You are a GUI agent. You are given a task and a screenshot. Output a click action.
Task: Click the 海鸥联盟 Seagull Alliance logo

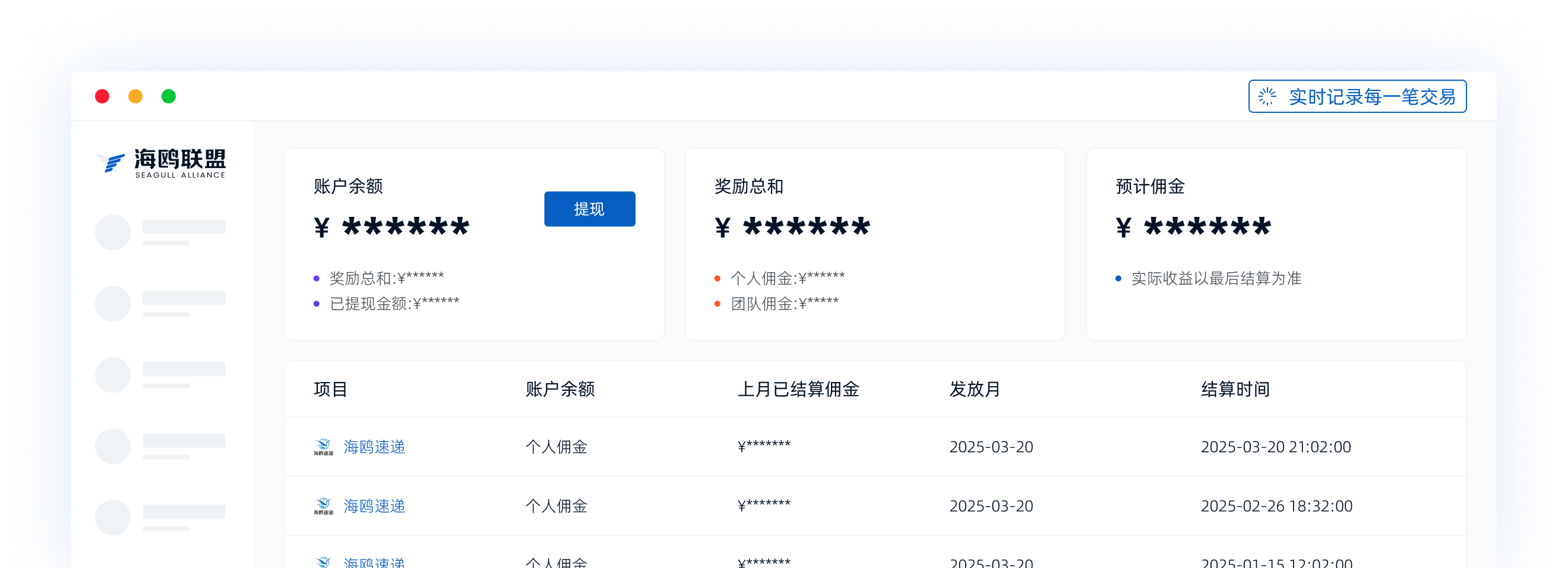coord(162,163)
